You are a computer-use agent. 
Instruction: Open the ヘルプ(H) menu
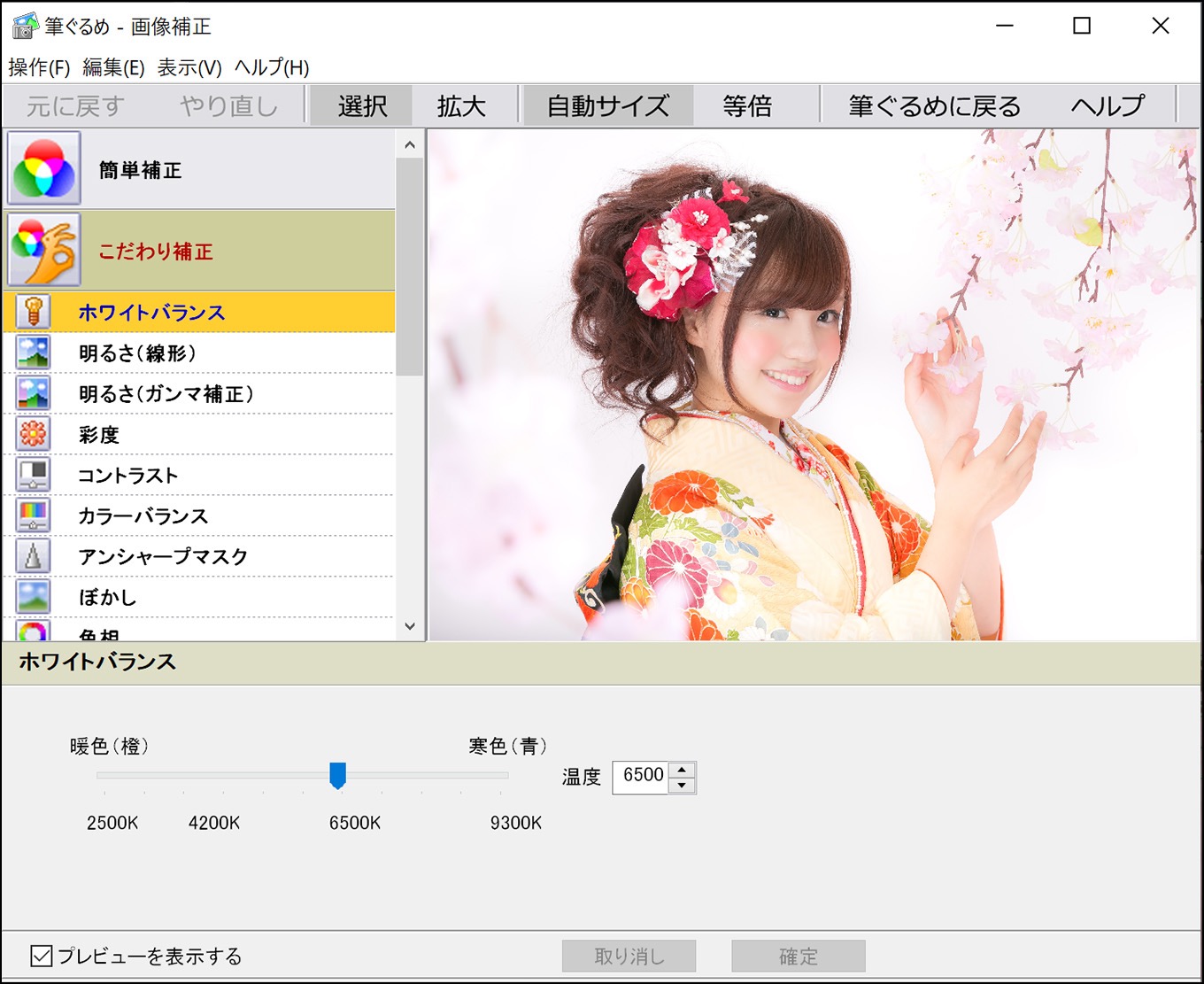[272, 67]
